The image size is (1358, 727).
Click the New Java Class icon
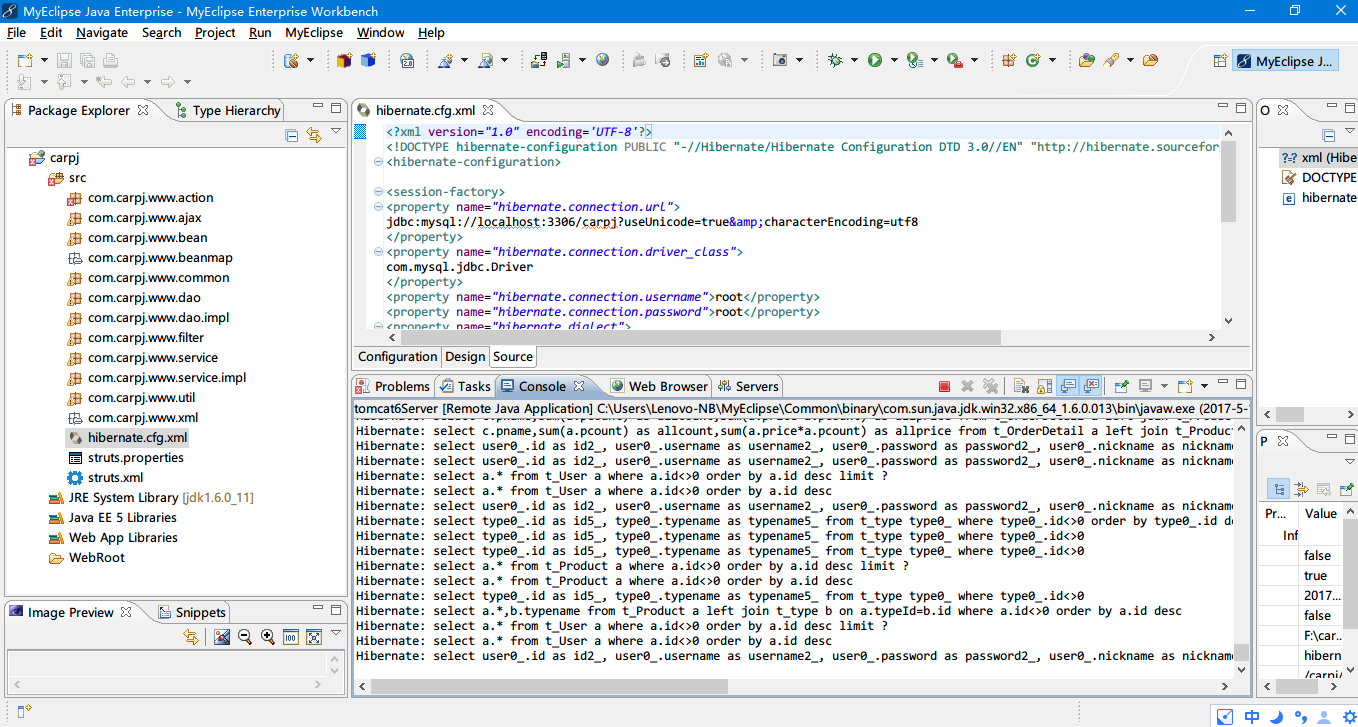1033,61
